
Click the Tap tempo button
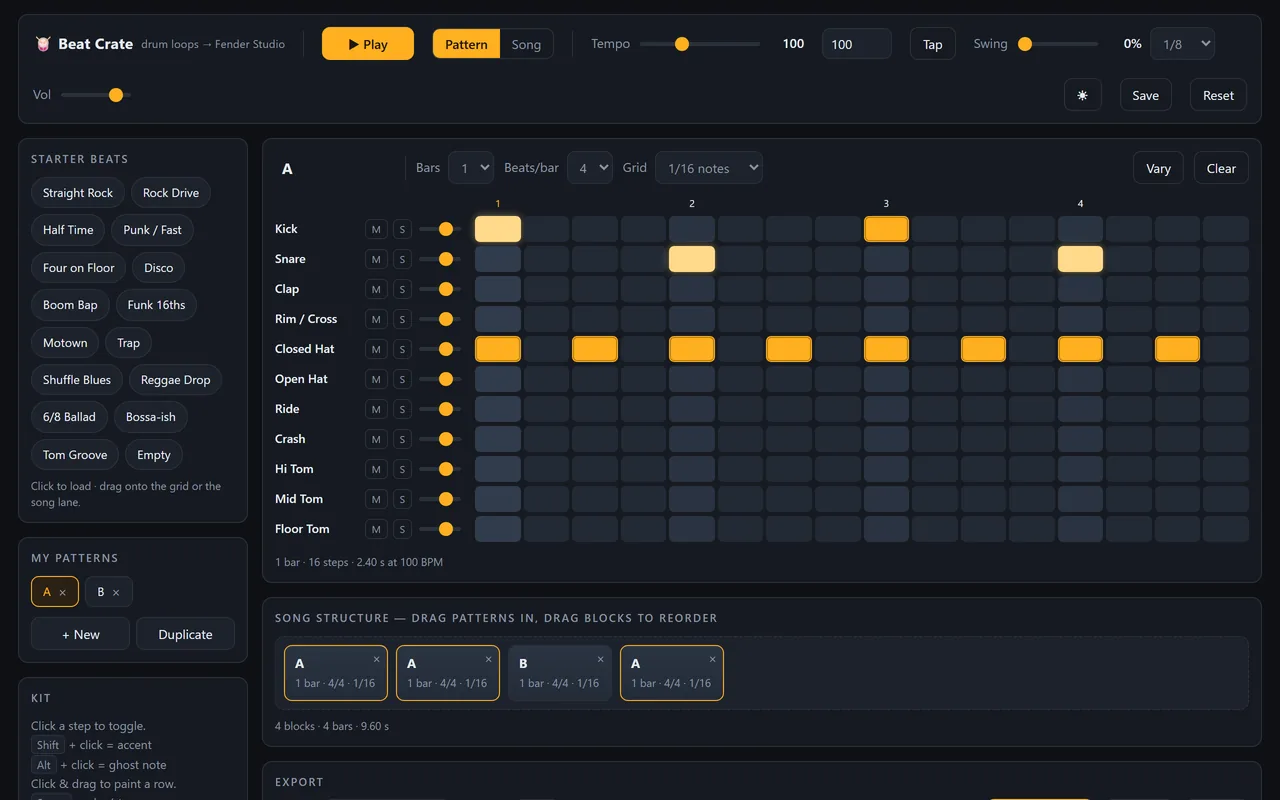933,44
